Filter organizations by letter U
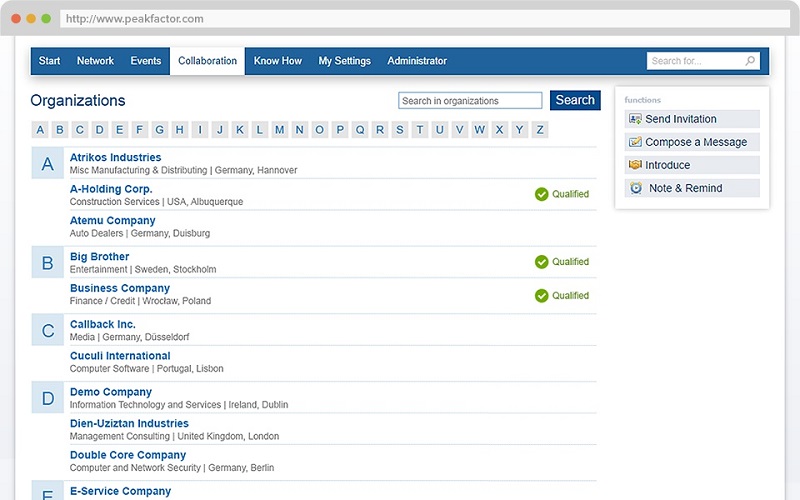The width and height of the screenshot is (800, 500). pos(439,130)
